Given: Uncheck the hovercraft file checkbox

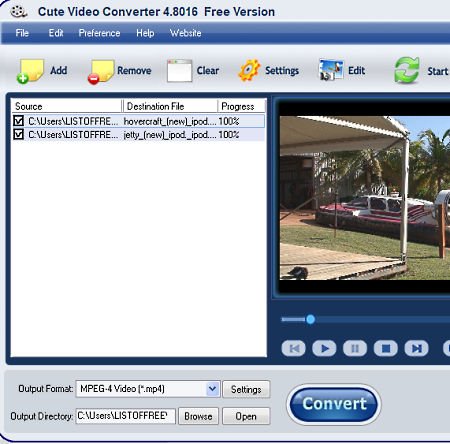Looking at the screenshot, I should pos(19,121).
